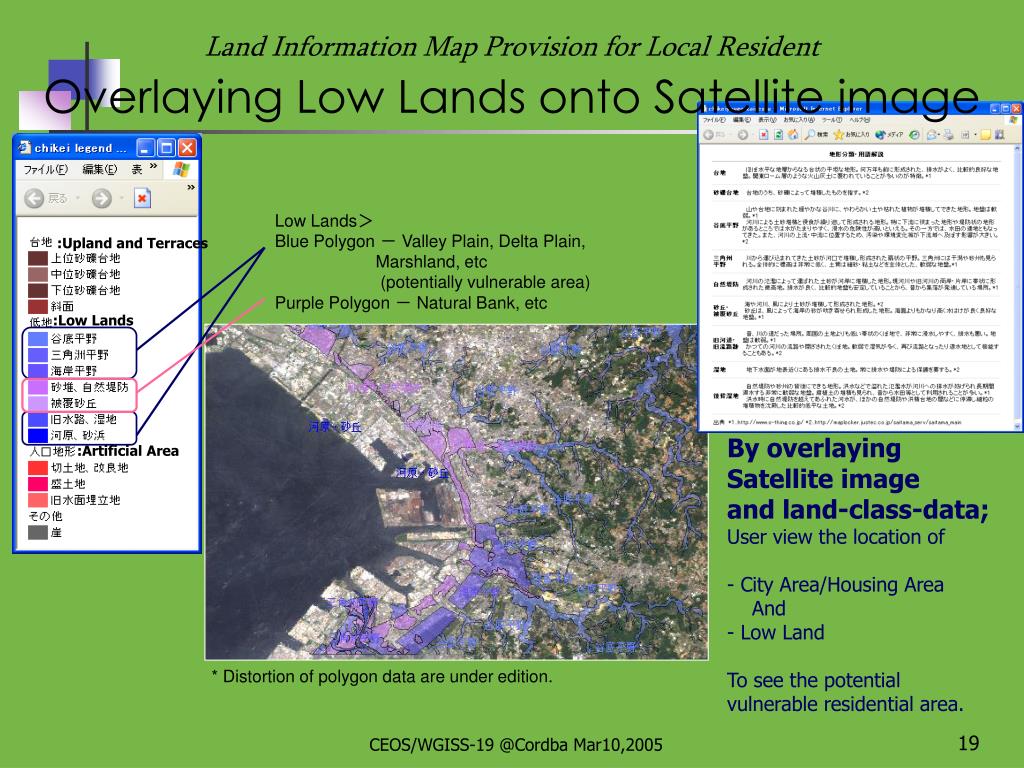This screenshot has height=768, width=1024.
Task: Open ヘルプ(H) menu in glossary window
Action: (860, 120)
